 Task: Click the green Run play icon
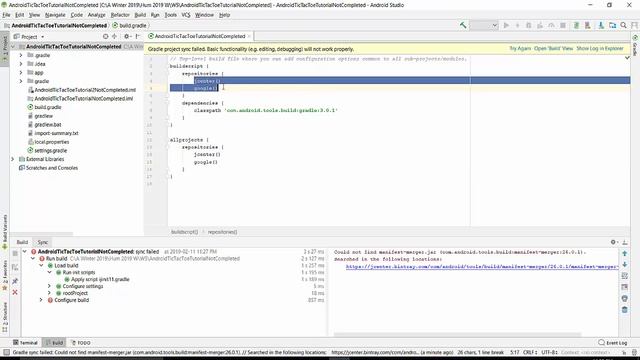506,25
